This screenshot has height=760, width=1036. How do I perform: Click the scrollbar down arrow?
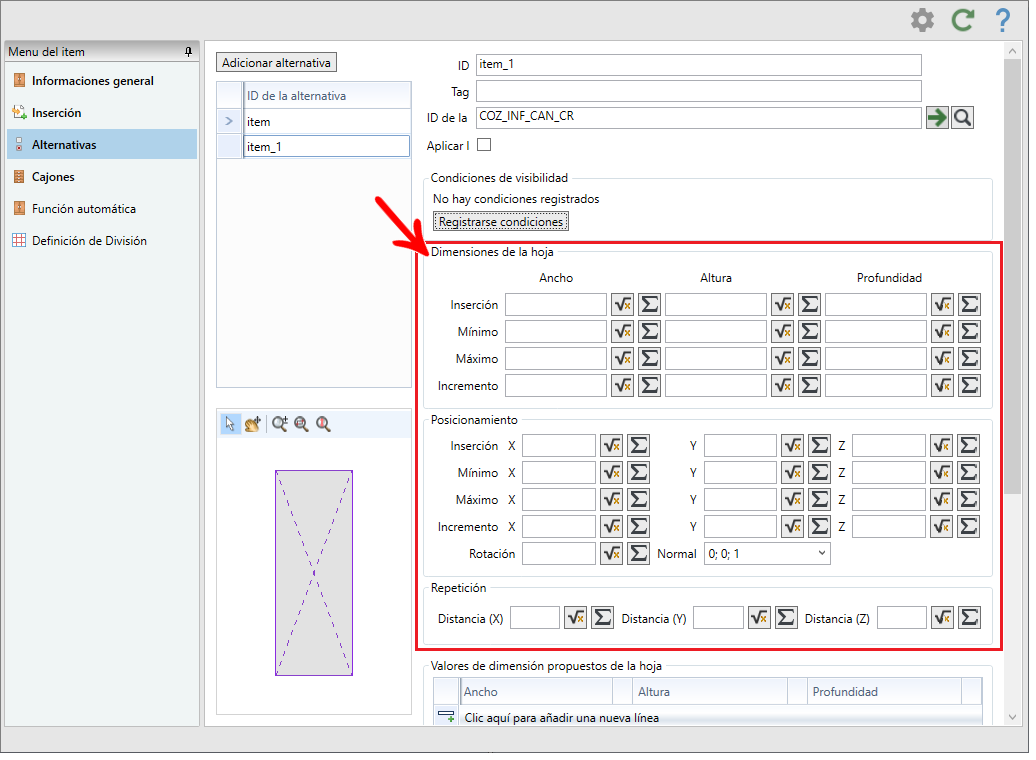[x=1012, y=717]
